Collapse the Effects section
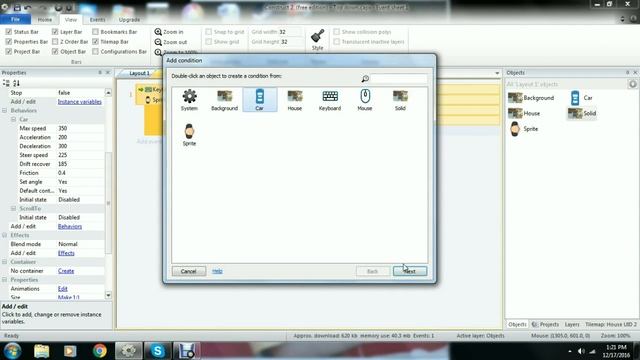Viewport: 640px width, 360px height. [4, 236]
